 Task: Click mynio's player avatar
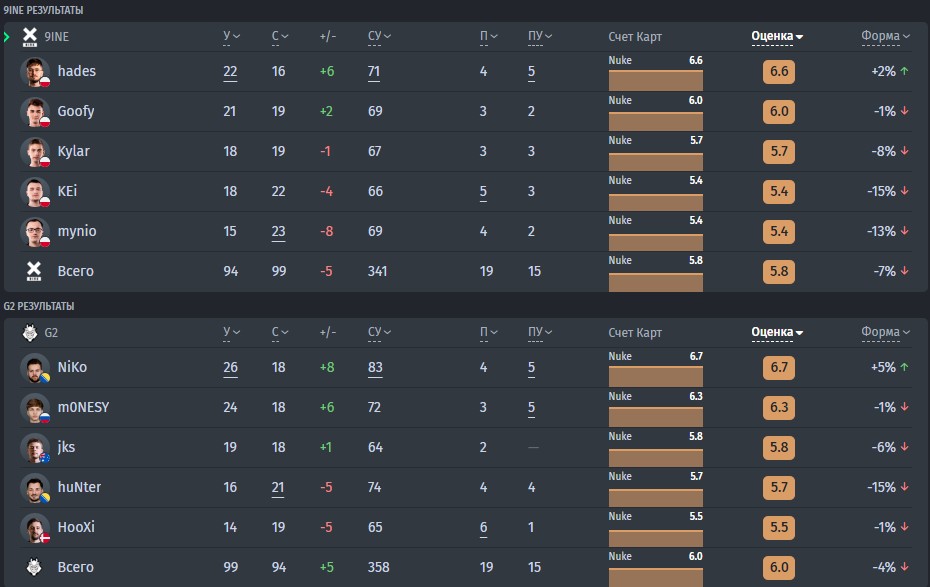35,231
